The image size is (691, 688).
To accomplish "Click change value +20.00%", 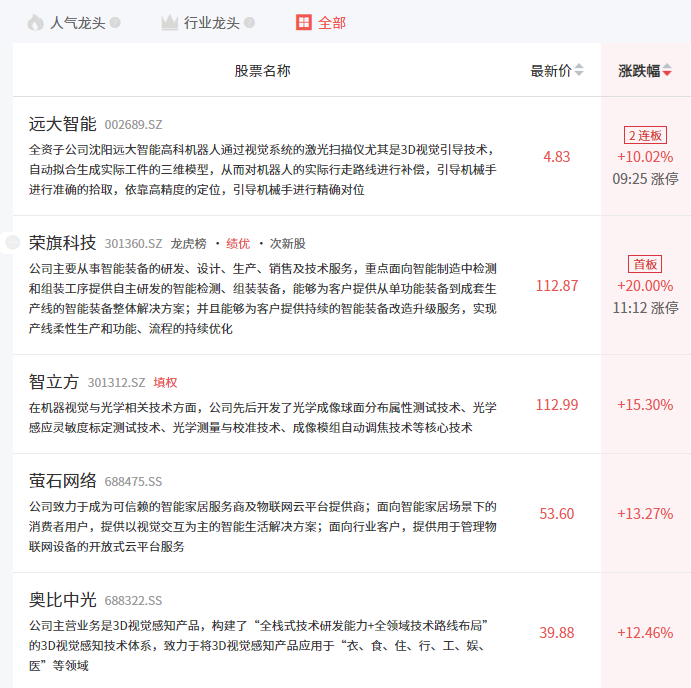I will coord(645,286).
